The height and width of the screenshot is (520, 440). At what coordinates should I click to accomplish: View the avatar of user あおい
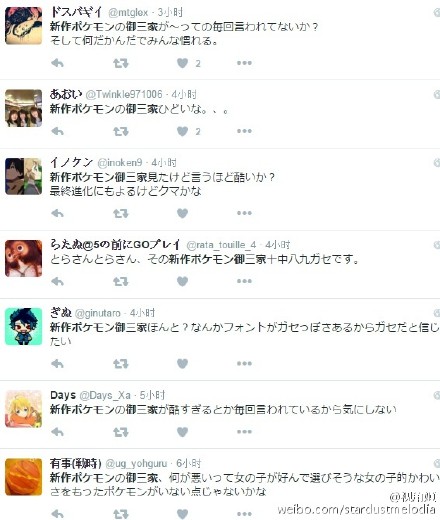(23, 108)
